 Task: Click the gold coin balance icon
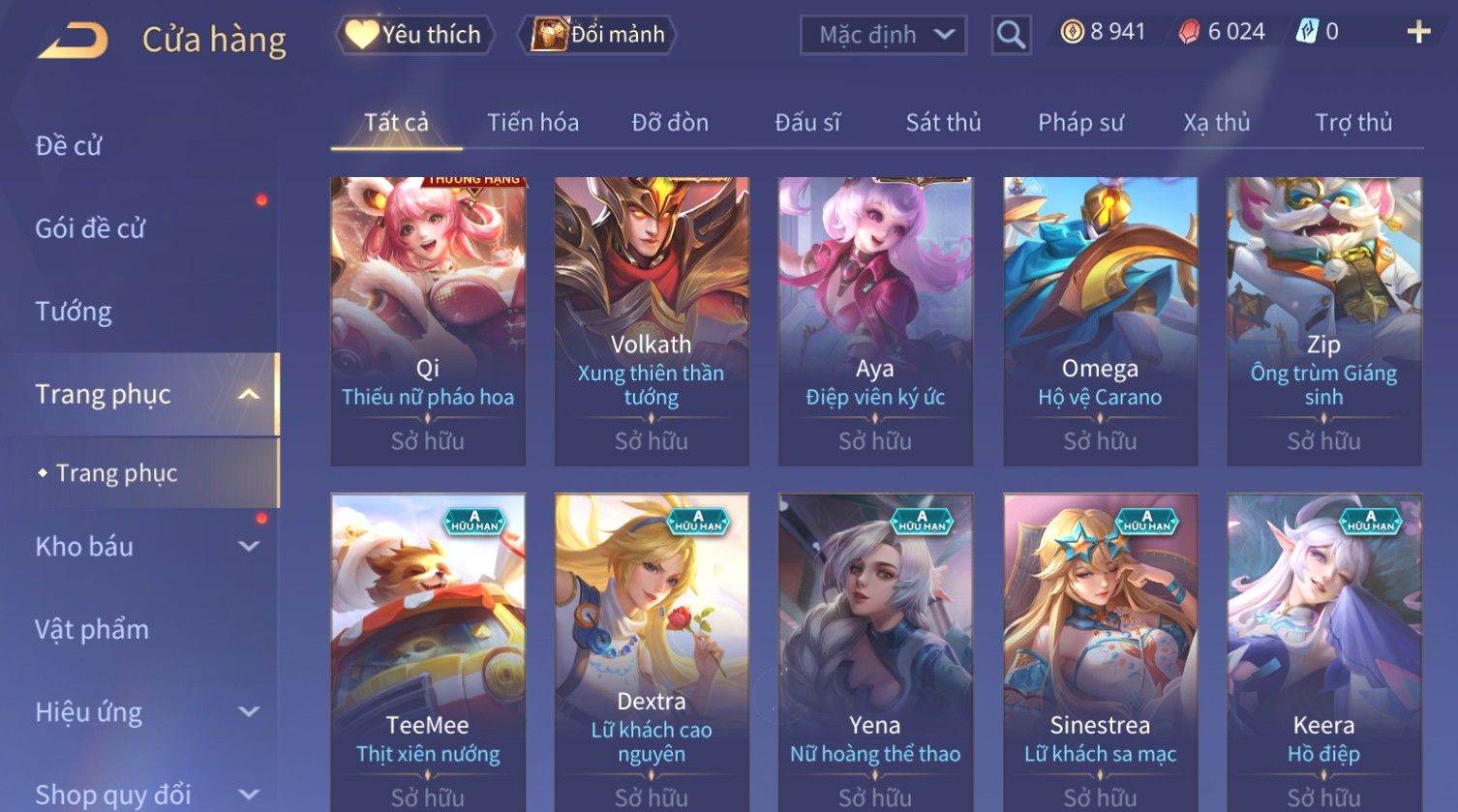1072,32
